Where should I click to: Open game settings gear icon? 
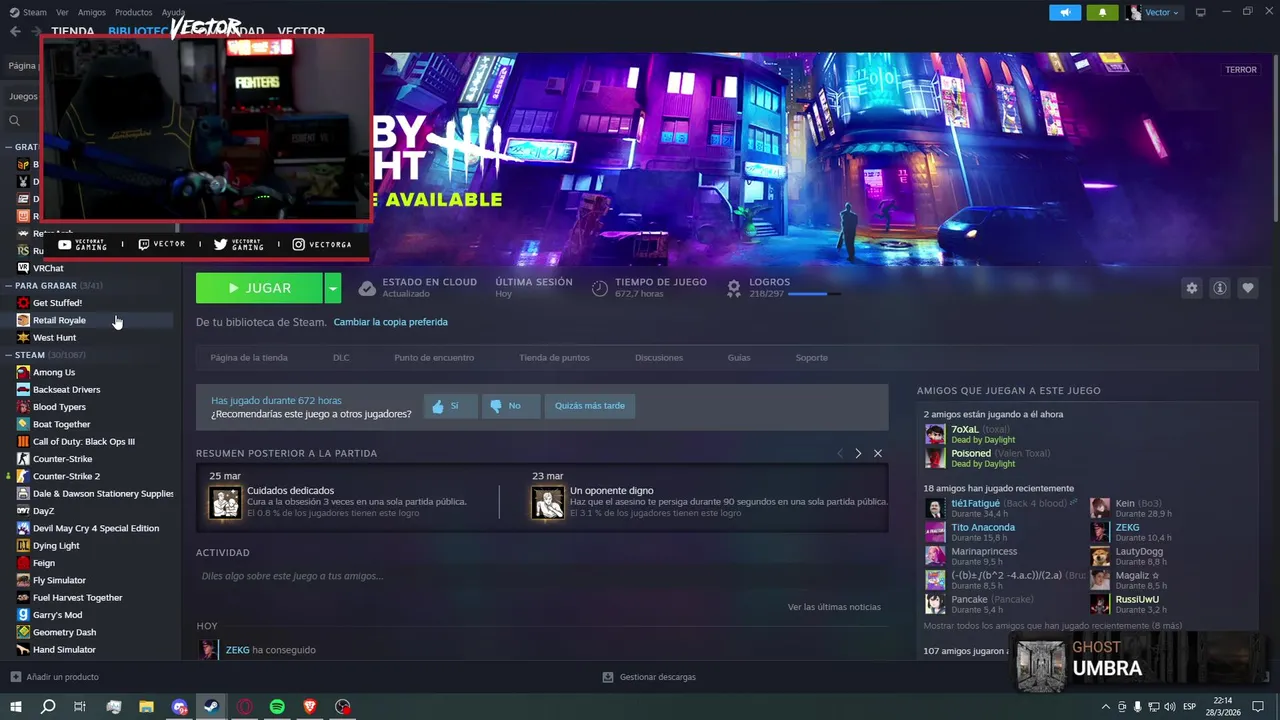[x=1191, y=288]
